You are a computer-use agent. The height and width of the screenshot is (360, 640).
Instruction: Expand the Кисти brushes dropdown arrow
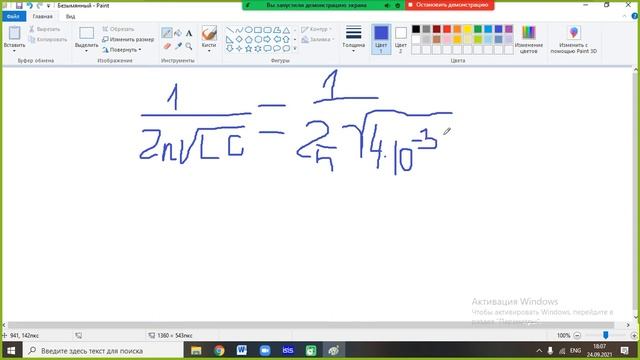pos(209,51)
